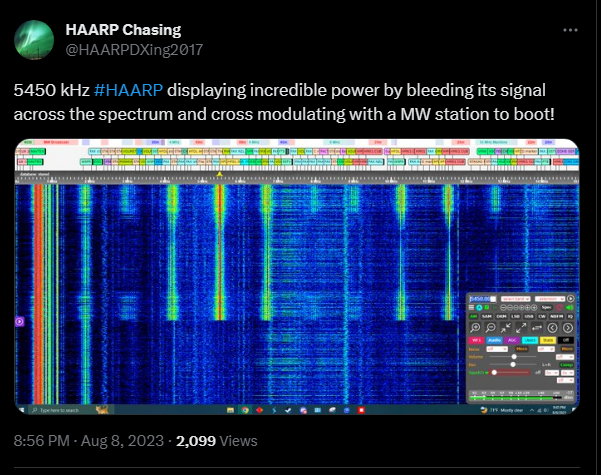Select CW demodulation mode

coord(542,317)
